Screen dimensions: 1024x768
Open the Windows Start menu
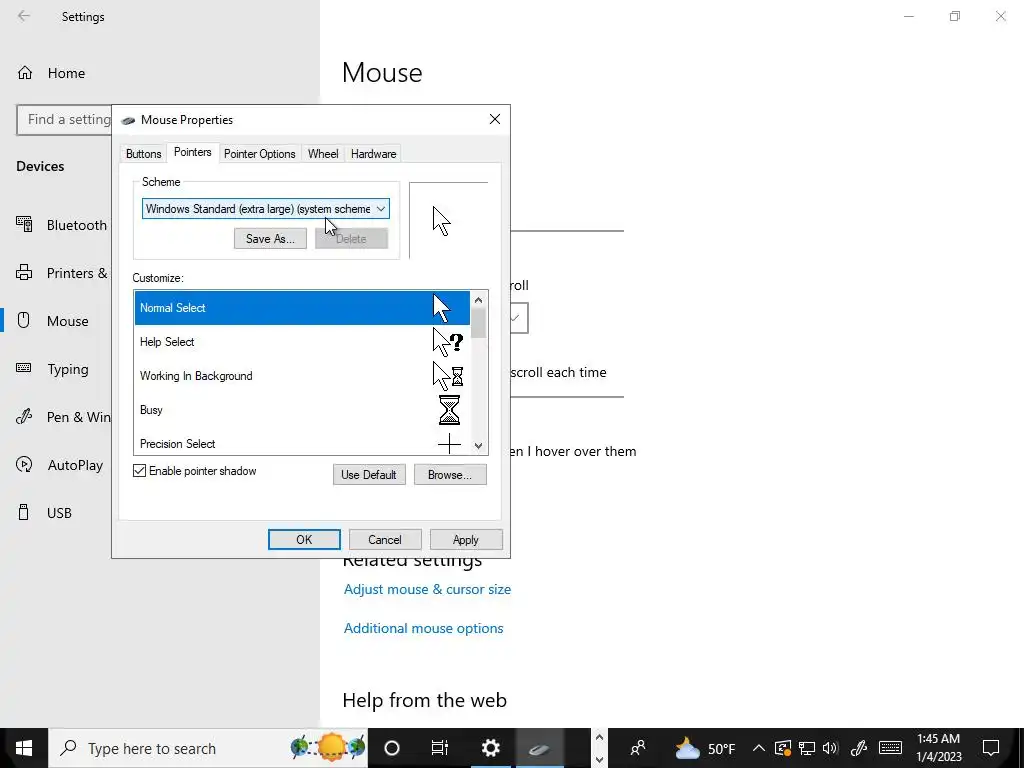click(24, 748)
